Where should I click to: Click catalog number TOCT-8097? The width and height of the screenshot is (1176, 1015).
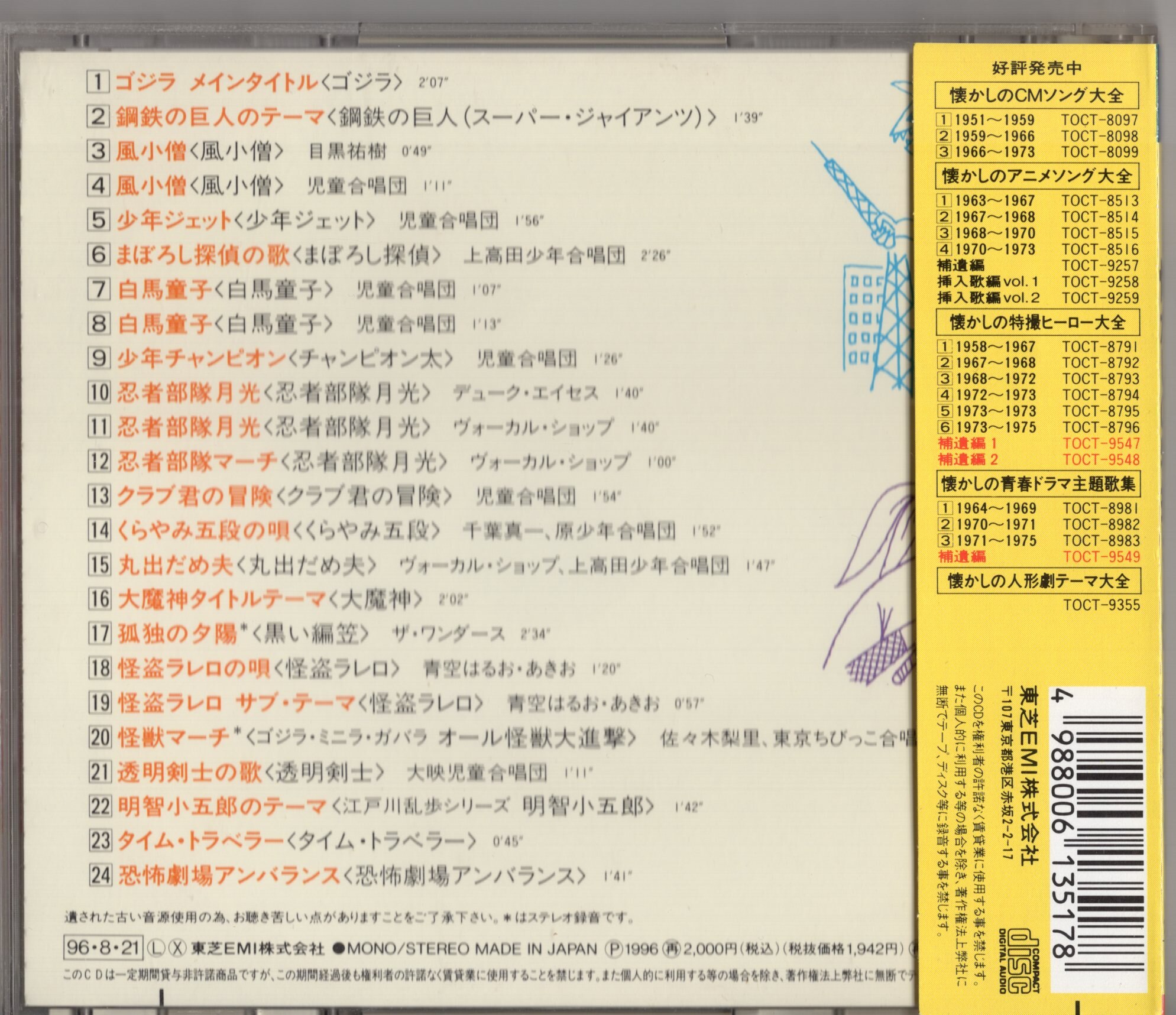(x=1100, y=120)
